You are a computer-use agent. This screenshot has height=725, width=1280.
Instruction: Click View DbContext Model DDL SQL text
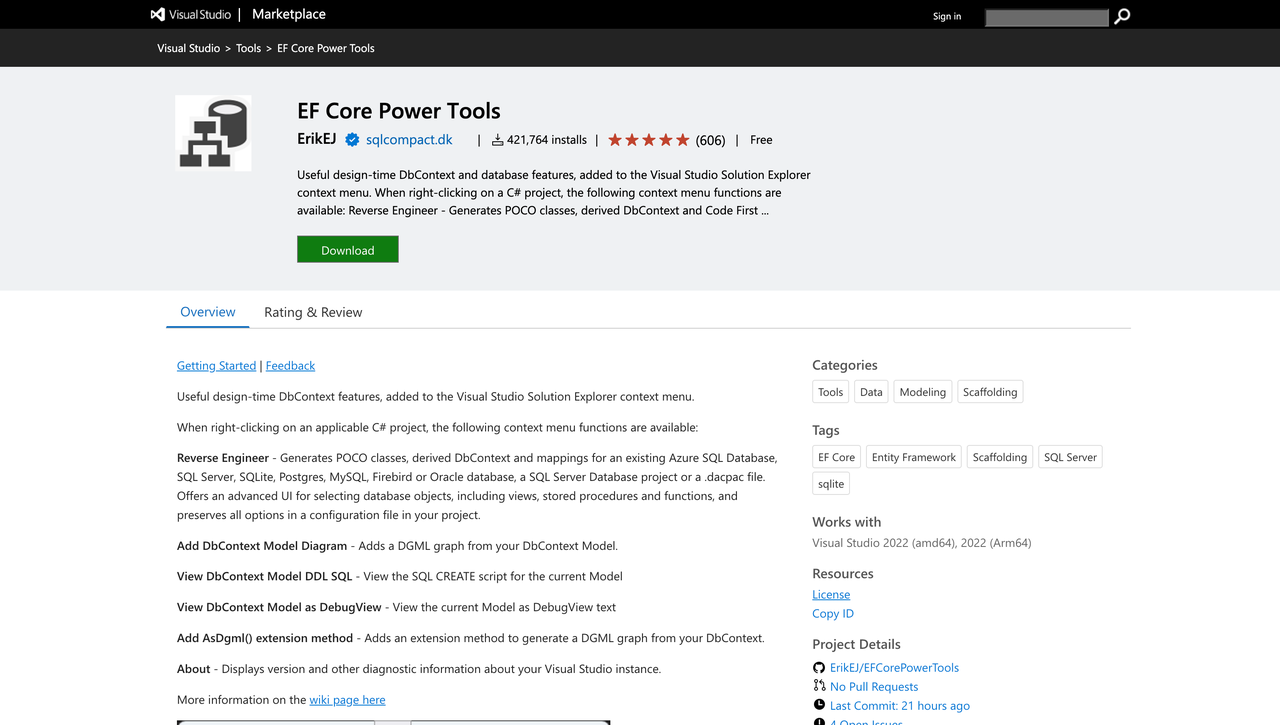265,576
